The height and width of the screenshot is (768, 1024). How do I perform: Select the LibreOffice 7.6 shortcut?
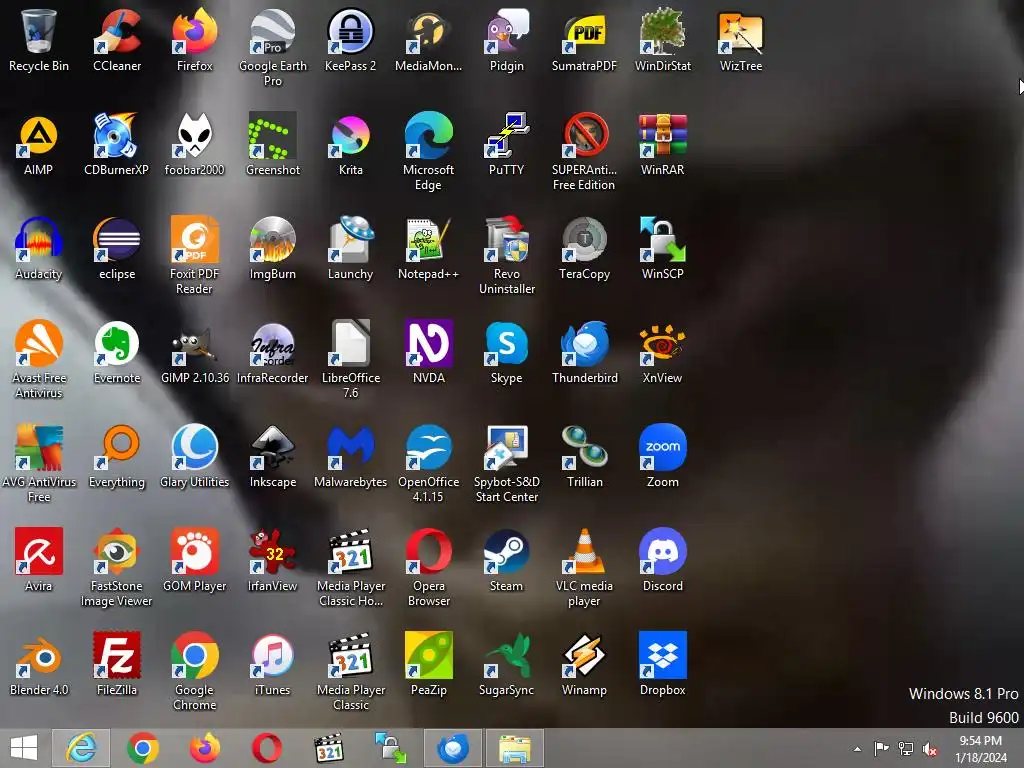point(351,359)
